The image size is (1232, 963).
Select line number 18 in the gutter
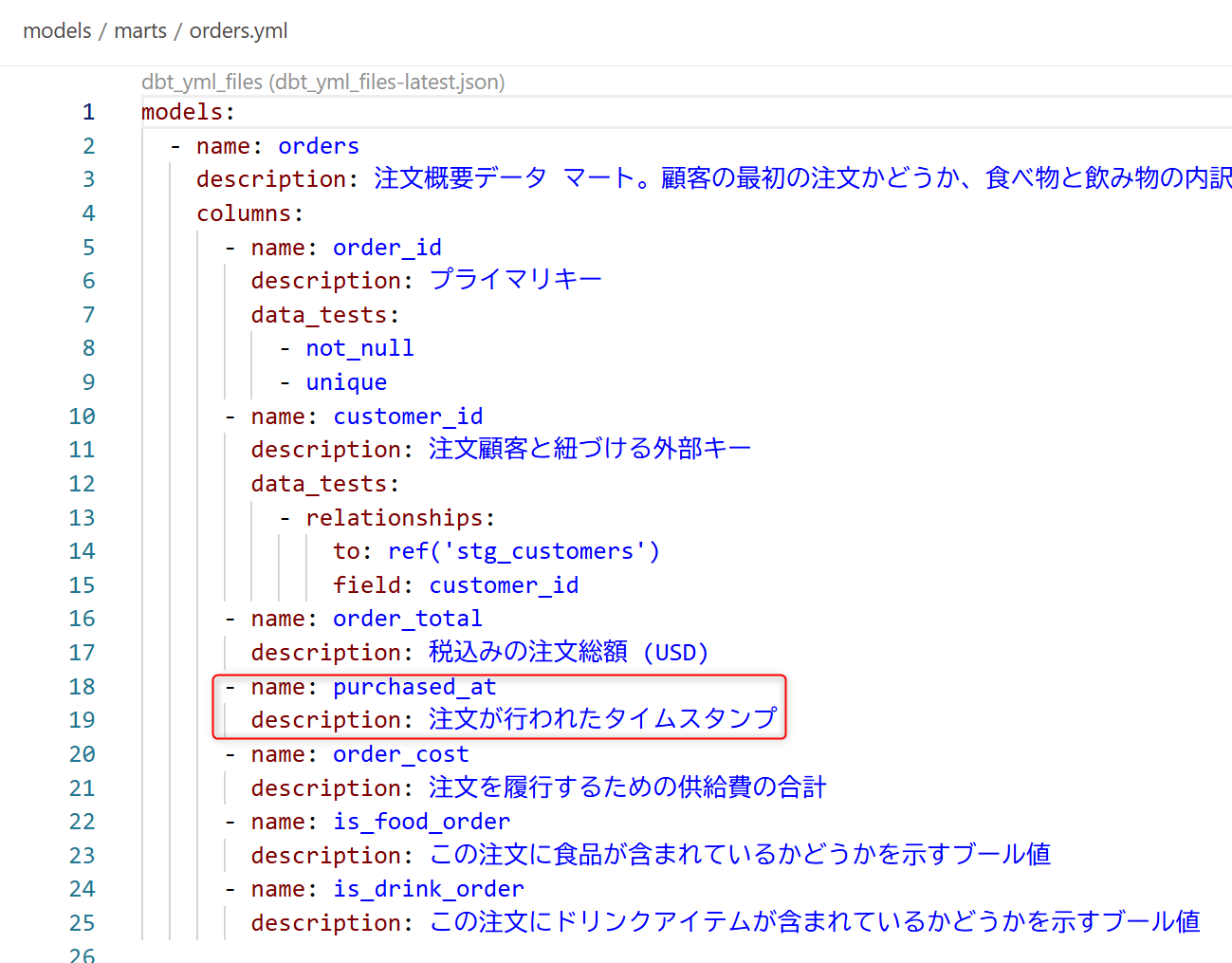point(83,687)
